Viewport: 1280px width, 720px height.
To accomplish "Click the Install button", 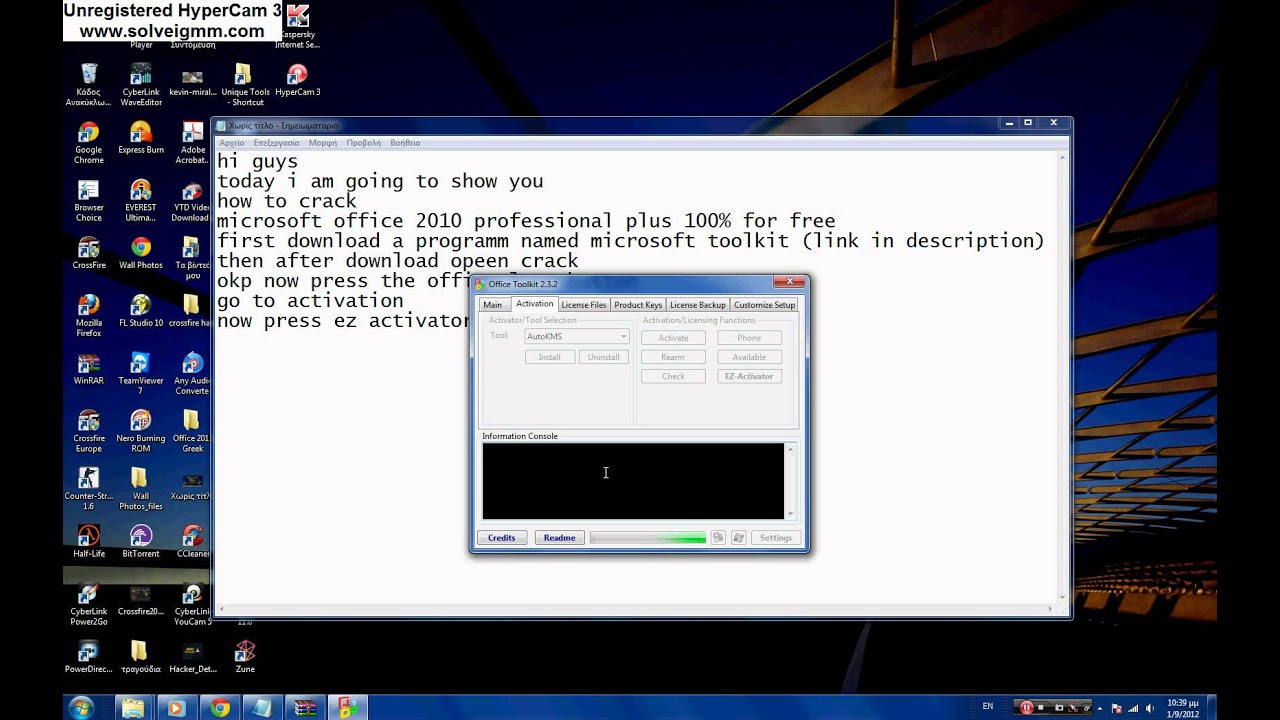I will (550, 357).
